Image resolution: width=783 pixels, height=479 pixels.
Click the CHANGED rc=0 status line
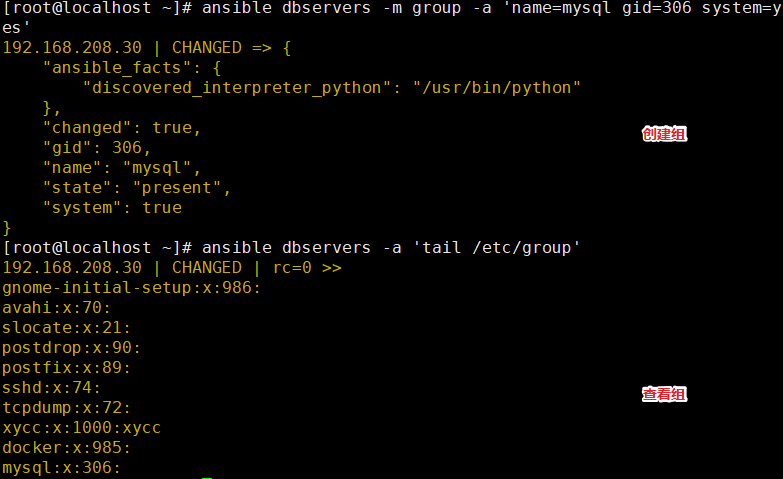coord(172,268)
